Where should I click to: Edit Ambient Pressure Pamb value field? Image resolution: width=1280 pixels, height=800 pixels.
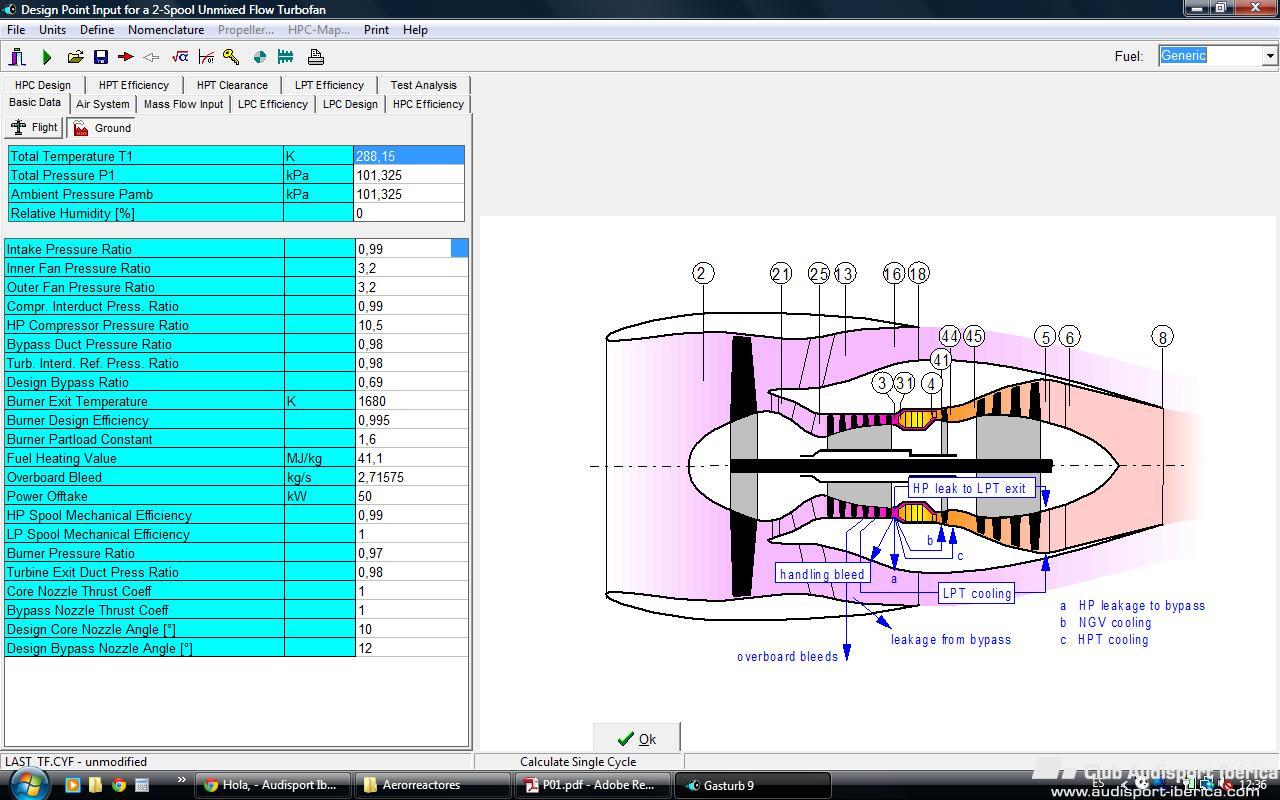pos(409,194)
